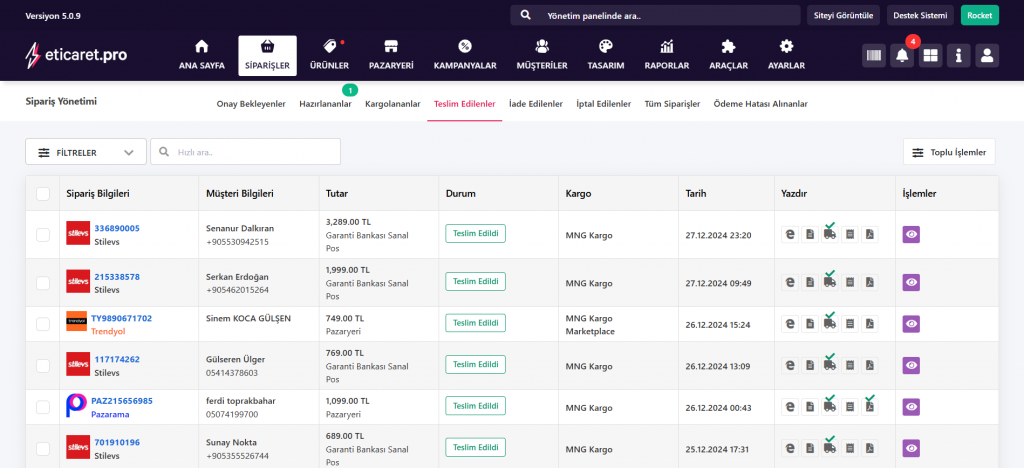Click the info icon in header
This screenshot has width=1024, height=468.
coord(958,56)
